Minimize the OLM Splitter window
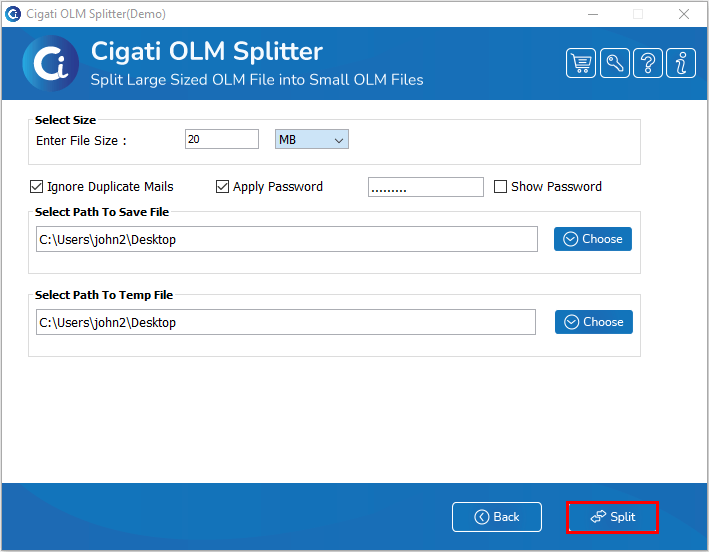709x552 pixels. click(593, 14)
